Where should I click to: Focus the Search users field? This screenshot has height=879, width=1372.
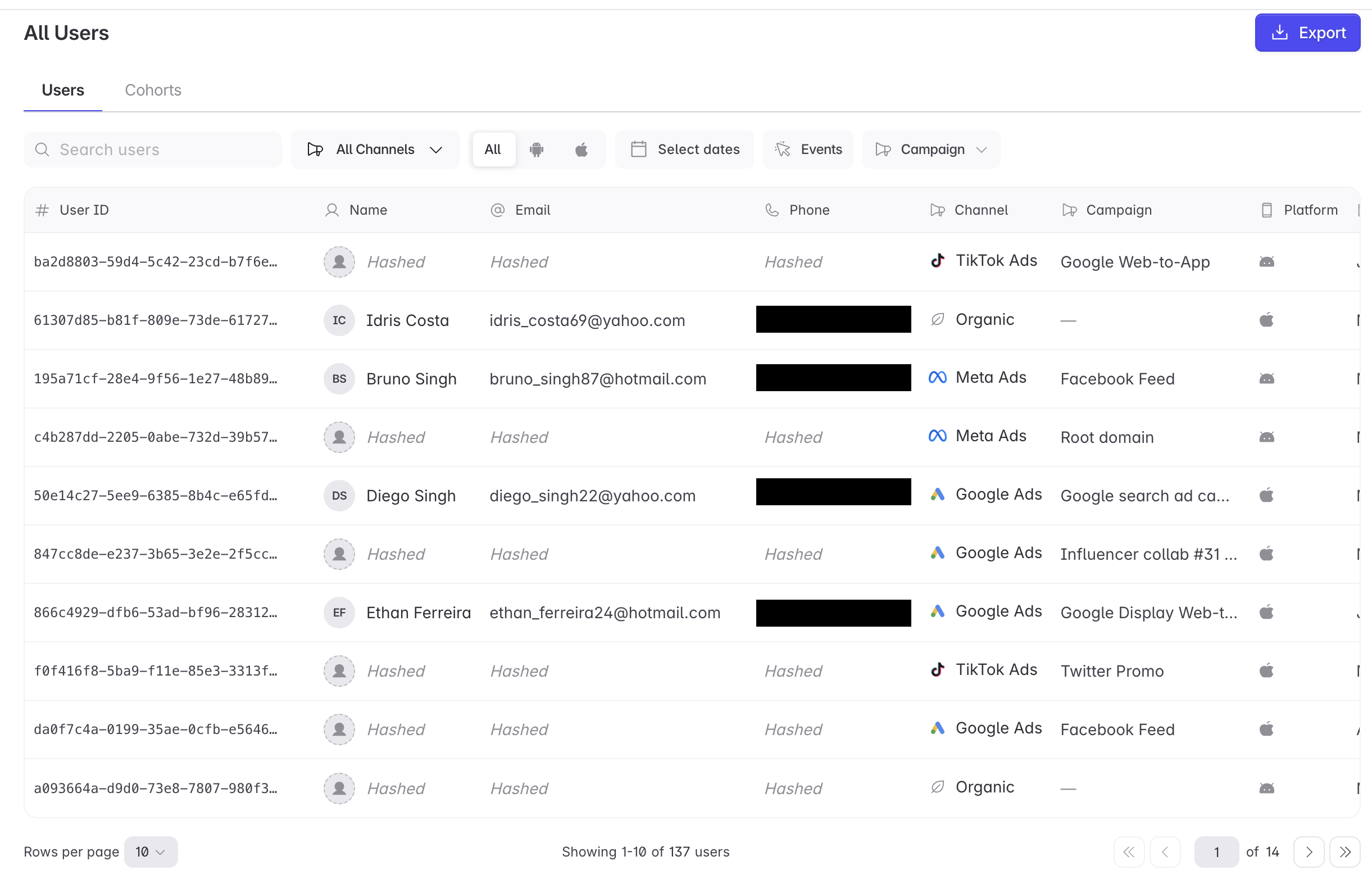point(153,149)
